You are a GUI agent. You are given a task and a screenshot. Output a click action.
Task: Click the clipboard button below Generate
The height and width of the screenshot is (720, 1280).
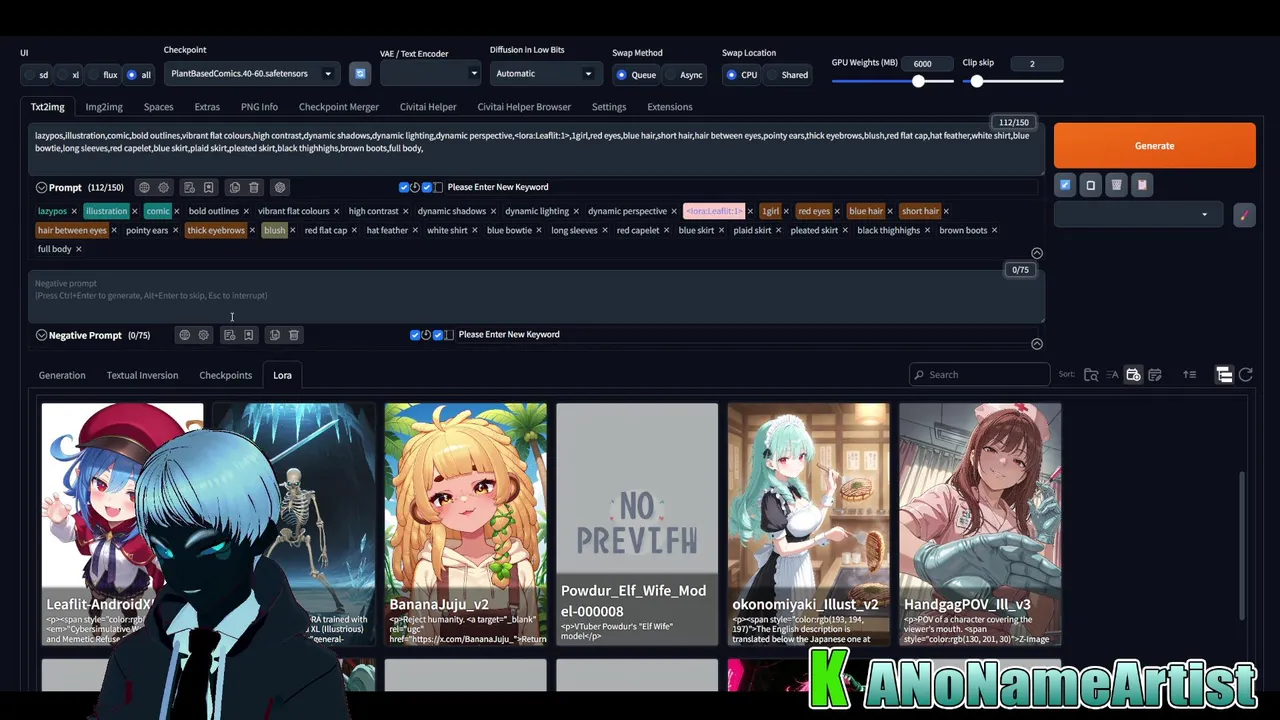coord(1142,185)
